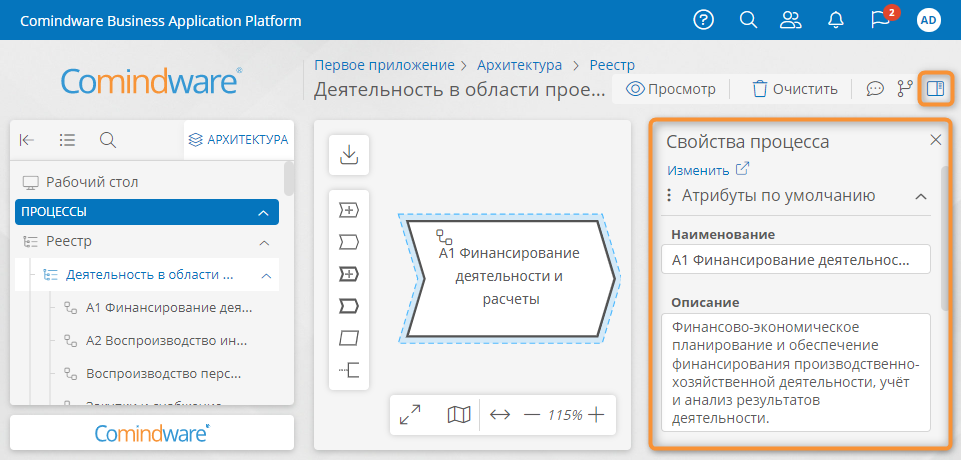Open global search in top bar
The height and width of the screenshot is (460, 961).
[x=748, y=20]
